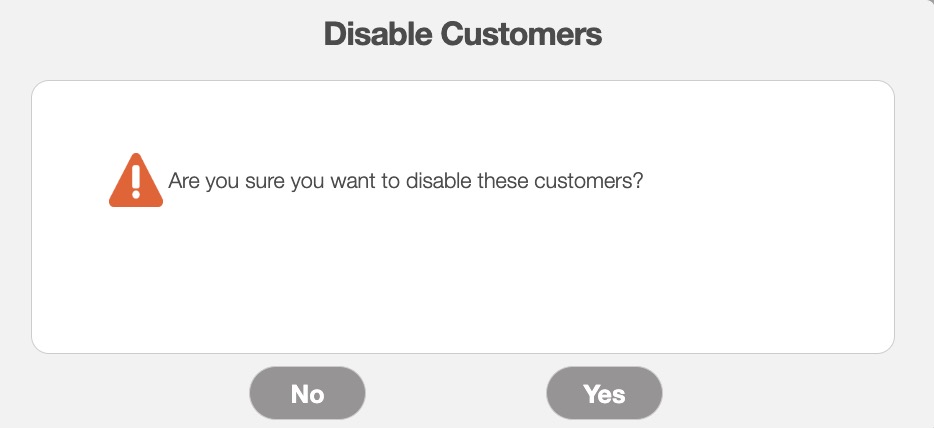This screenshot has width=934, height=428.
Task: Click the No button to cancel
Action: click(307, 393)
